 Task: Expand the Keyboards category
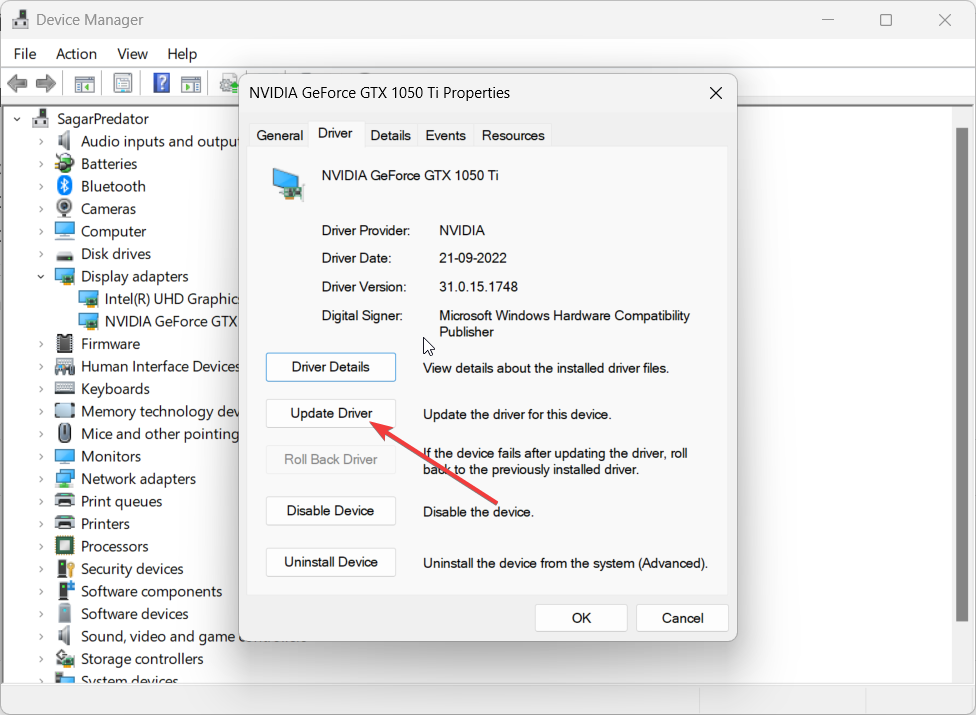[x=40, y=389]
